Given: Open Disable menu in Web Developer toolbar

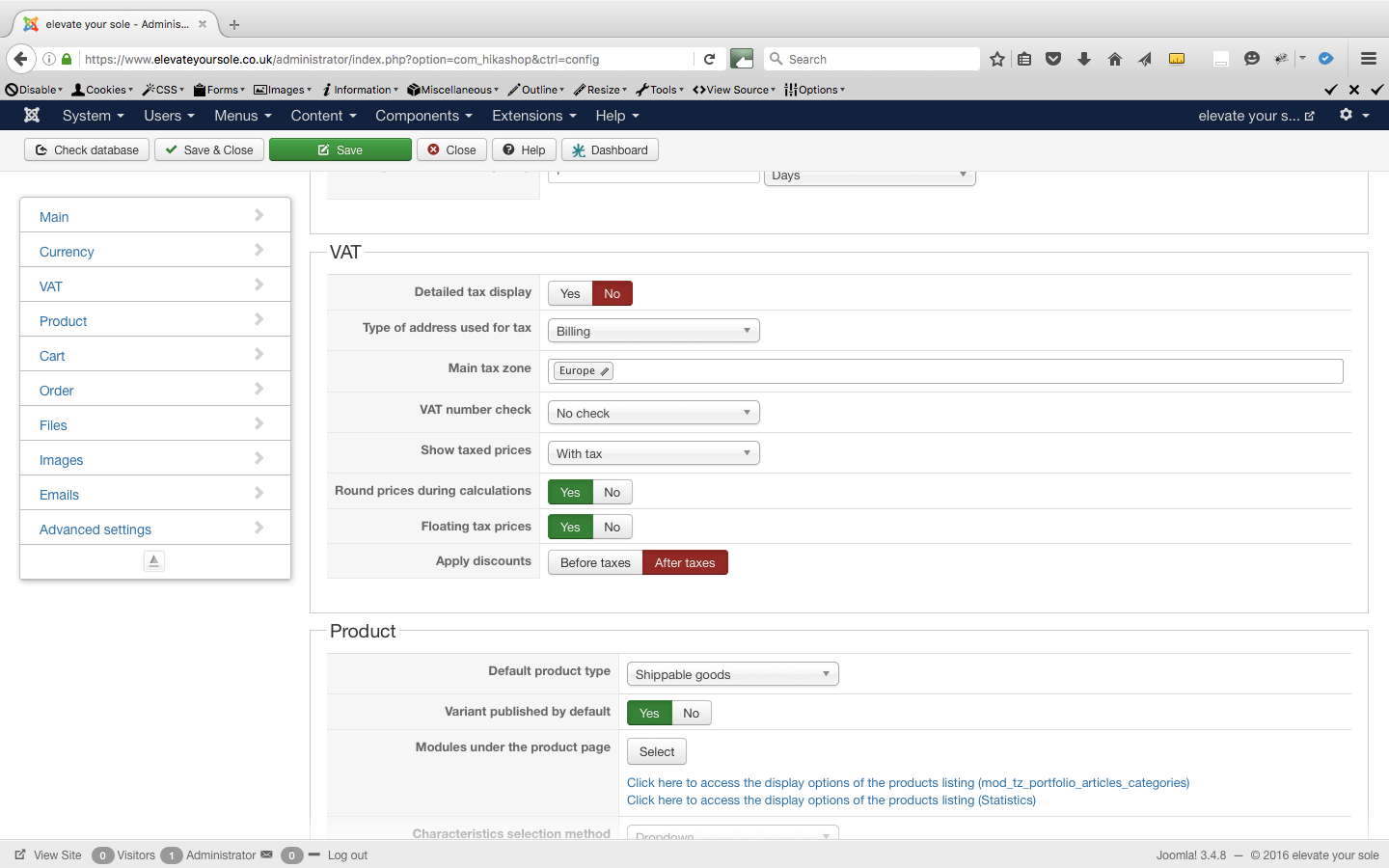Looking at the screenshot, I should tap(35, 90).
